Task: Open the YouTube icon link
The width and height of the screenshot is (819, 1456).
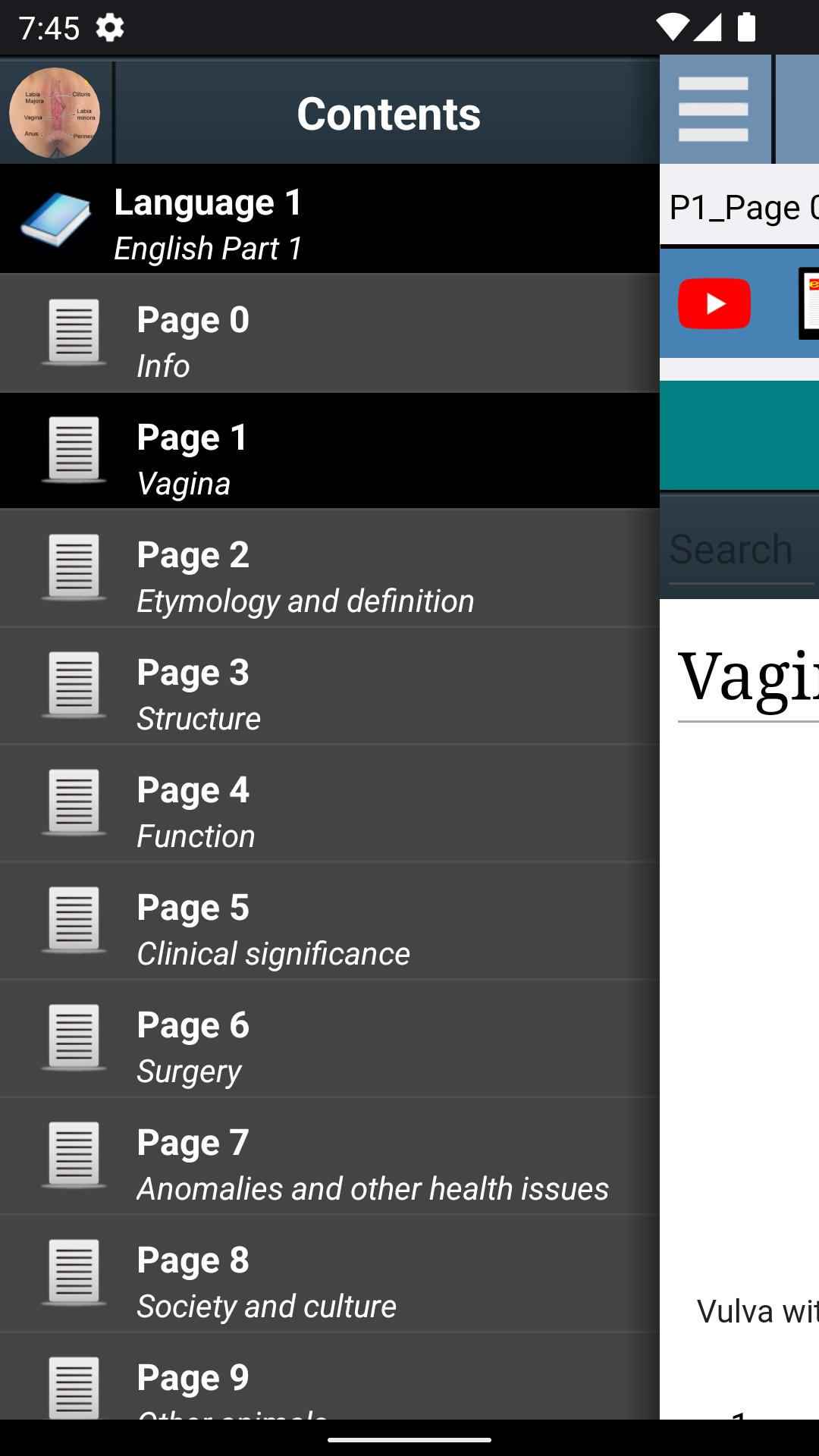Action: pos(714,303)
